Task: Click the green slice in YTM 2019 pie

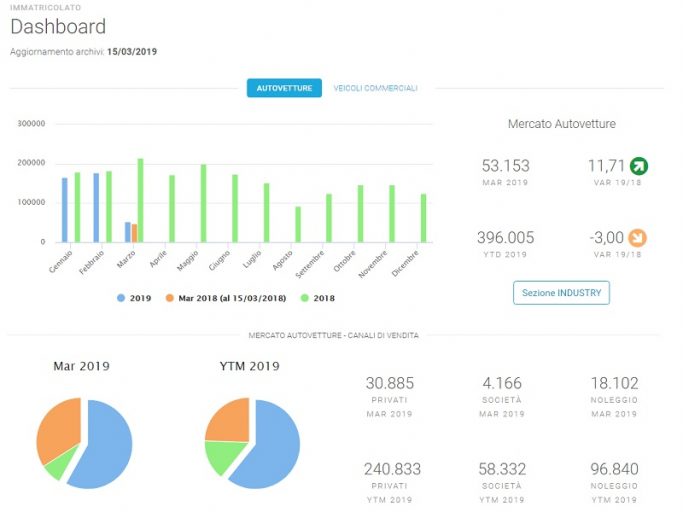Action: coord(223,456)
